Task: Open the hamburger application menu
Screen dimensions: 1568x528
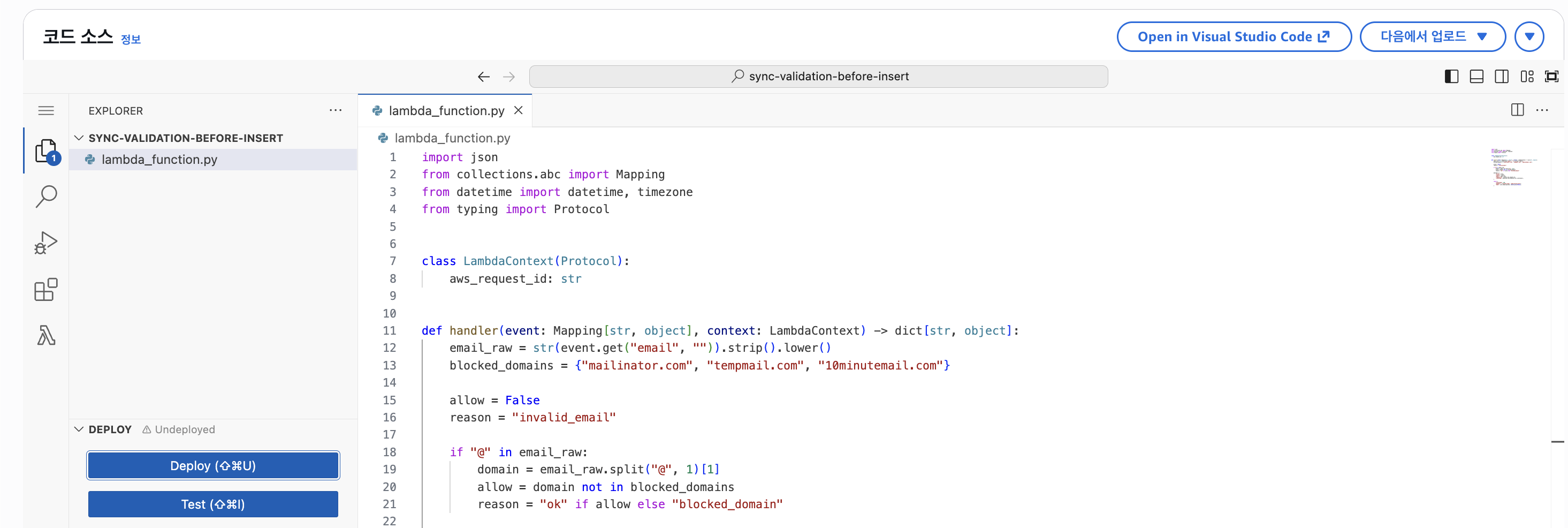Action: point(46,111)
